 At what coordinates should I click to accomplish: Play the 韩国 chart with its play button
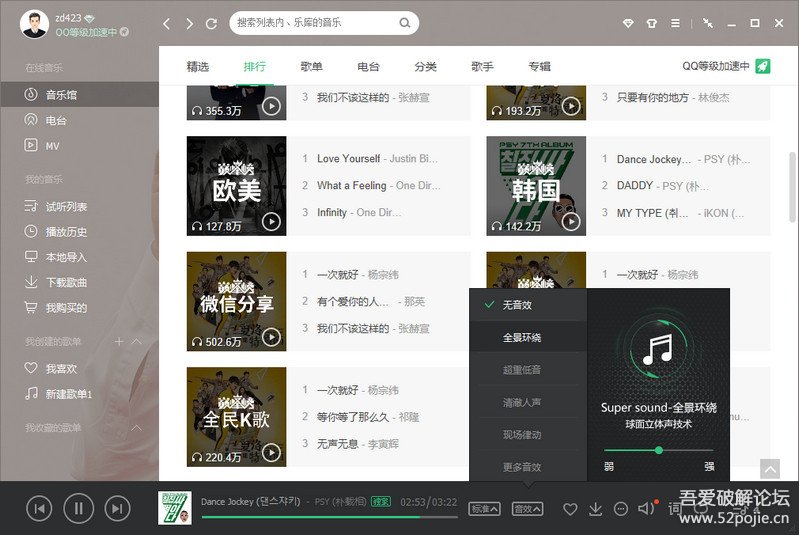(571, 222)
